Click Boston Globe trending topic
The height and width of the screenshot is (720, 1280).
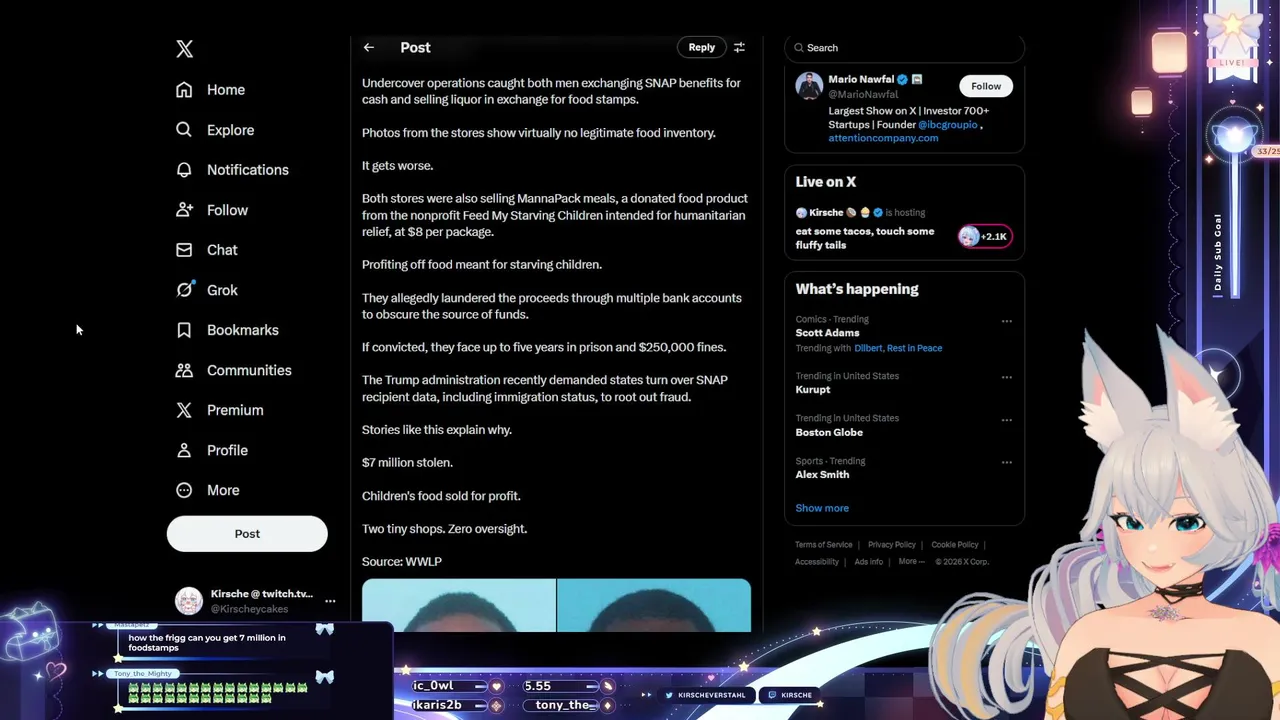coord(829,433)
